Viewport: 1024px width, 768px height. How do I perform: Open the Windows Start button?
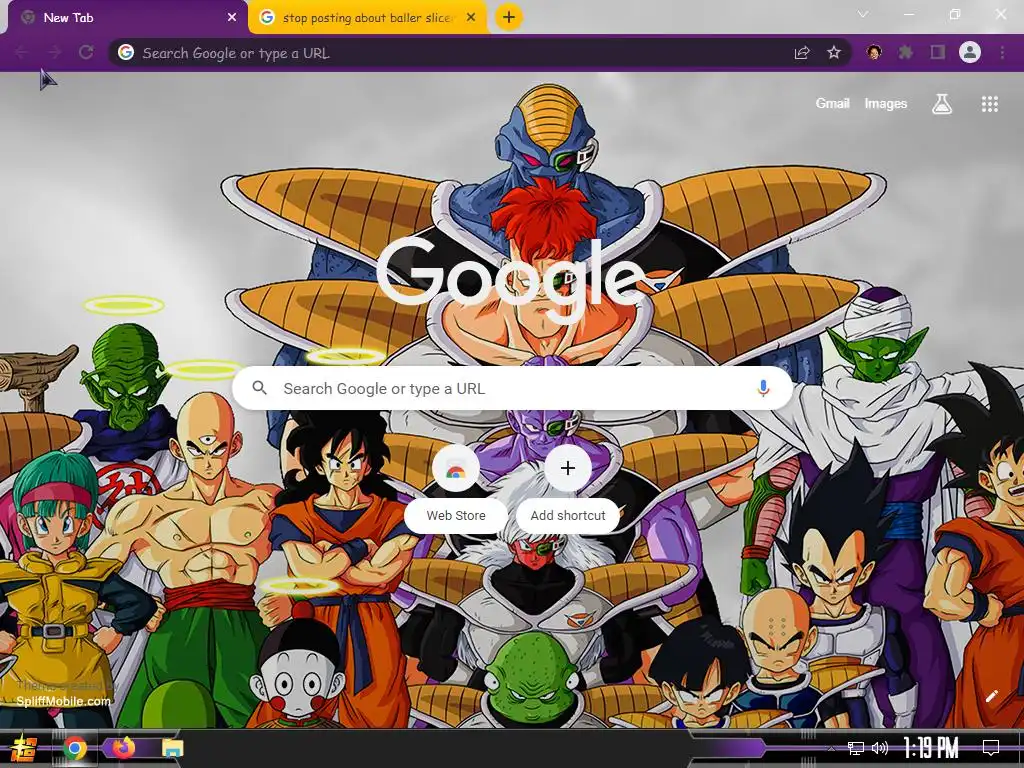[24, 748]
